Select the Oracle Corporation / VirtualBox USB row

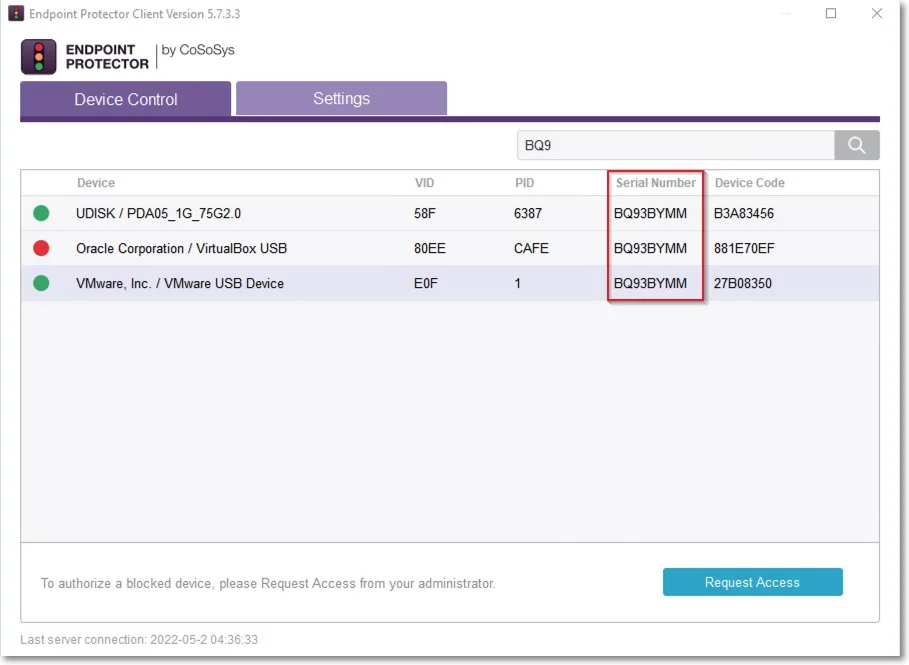pos(450,248)
